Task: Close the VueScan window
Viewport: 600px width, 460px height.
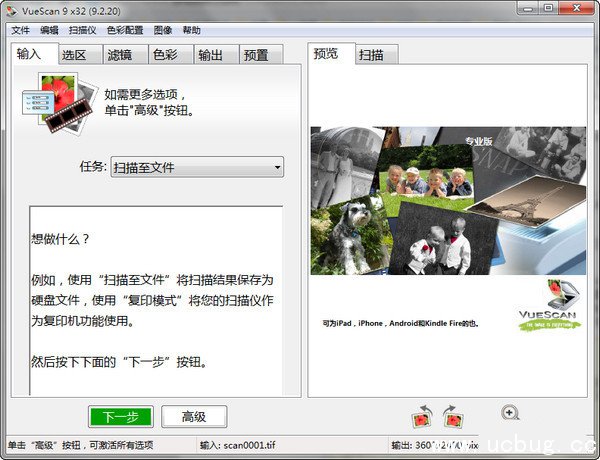Action: 577,8
